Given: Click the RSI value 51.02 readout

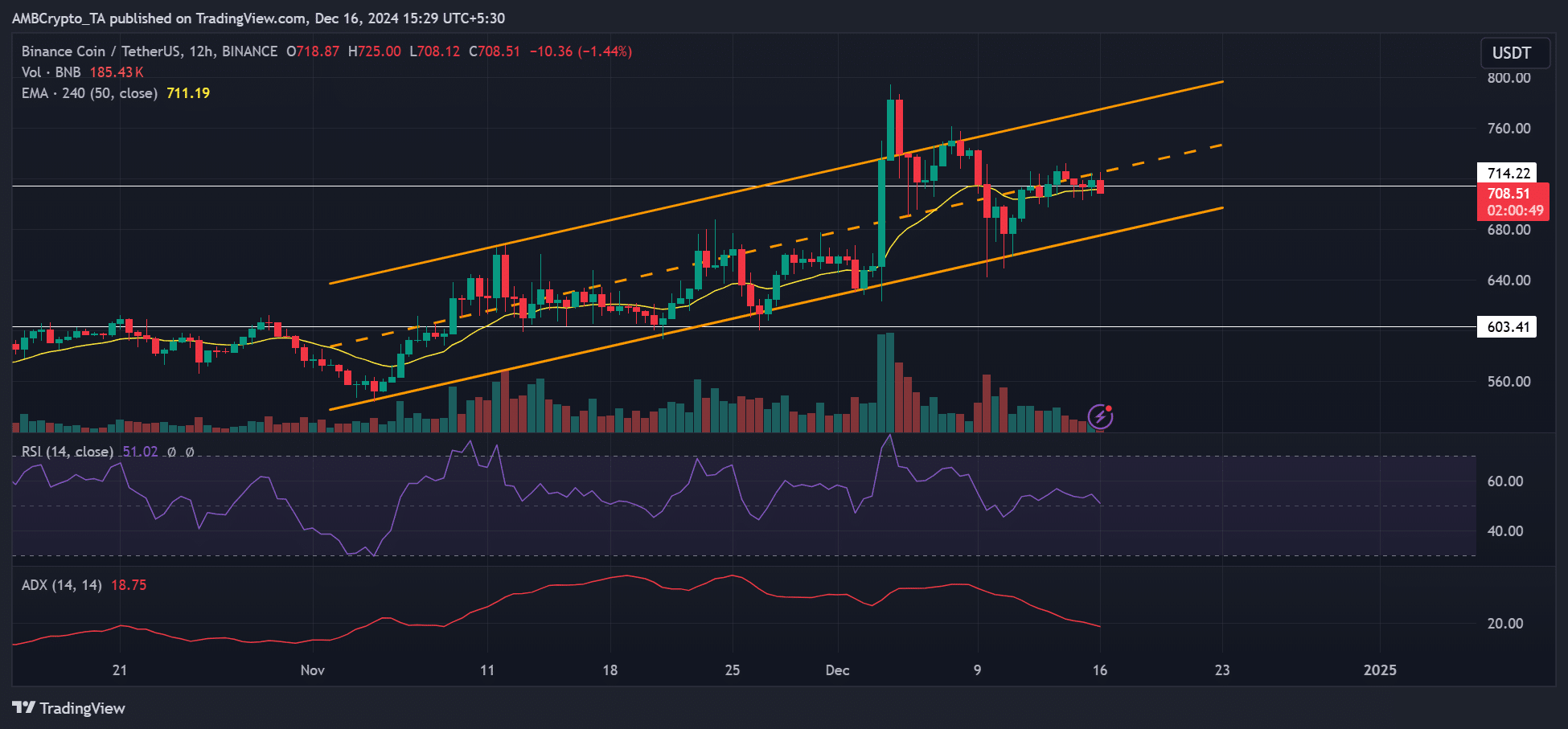Looking at the screenshot, I should [140, 452].
